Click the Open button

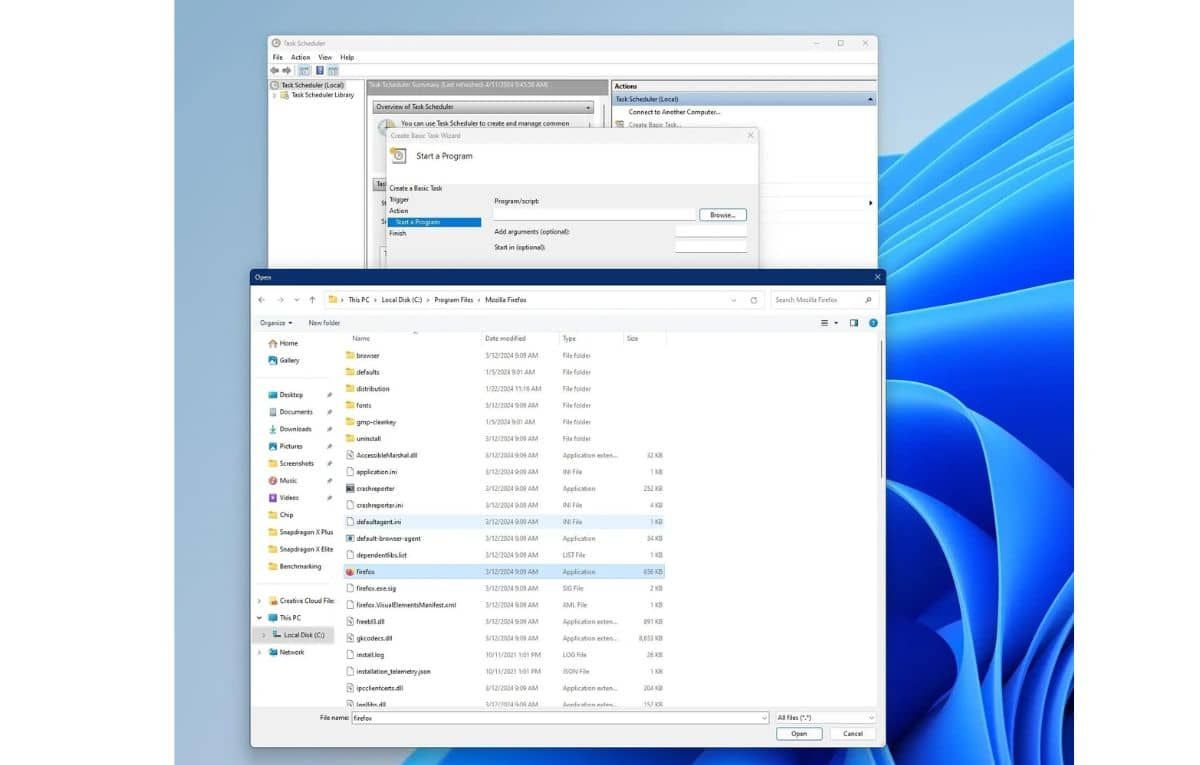click(x=799, y=733)
